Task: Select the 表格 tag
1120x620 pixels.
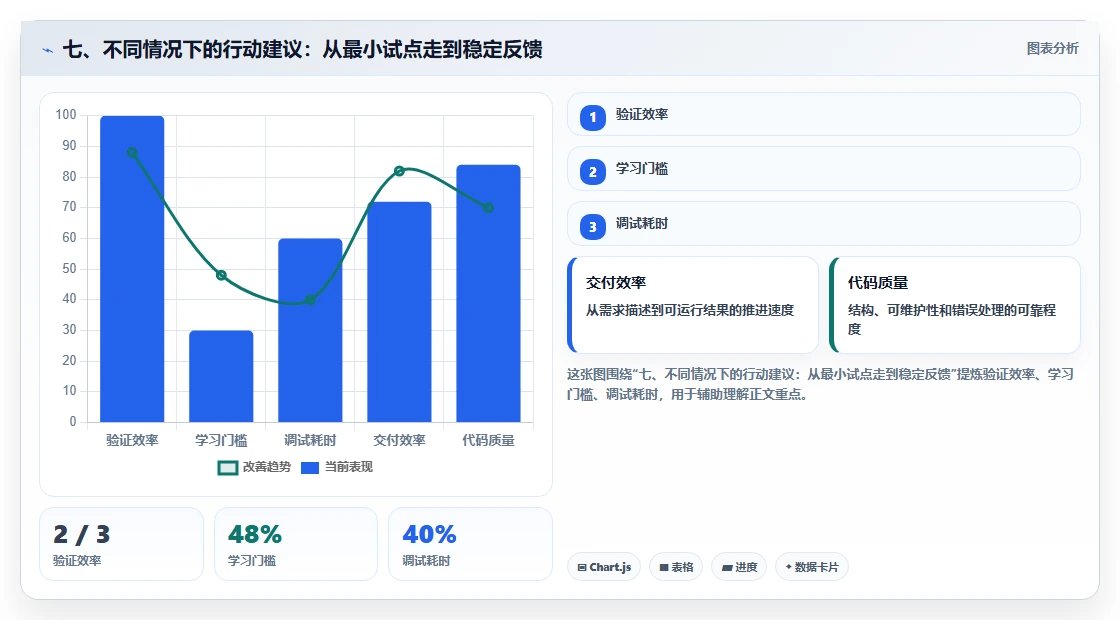Action: pyautogui.click(x=676, y=567)
